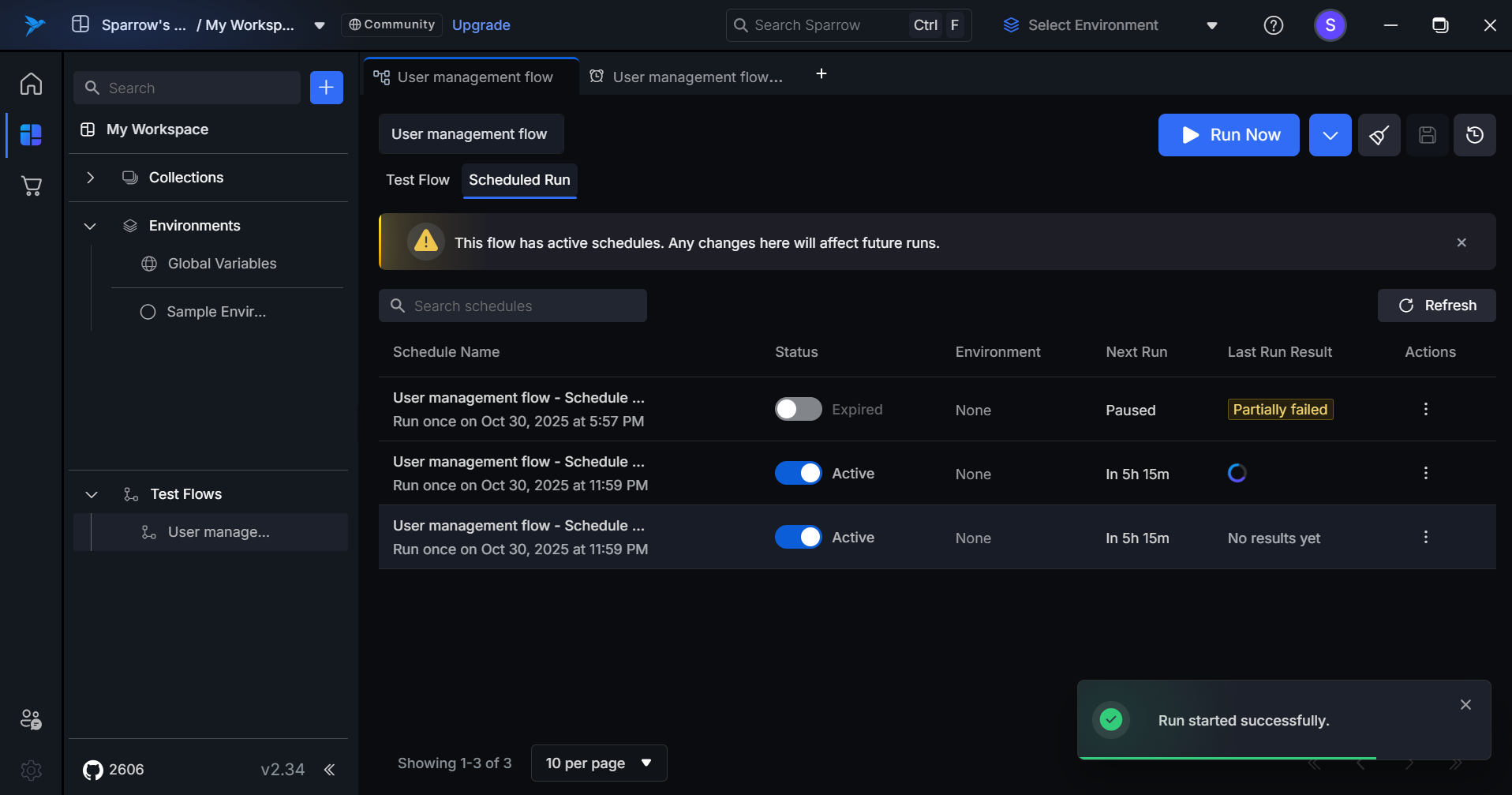Open the 10 per page dropdown
Viewport: 1512px width, 795px height.
599,763
